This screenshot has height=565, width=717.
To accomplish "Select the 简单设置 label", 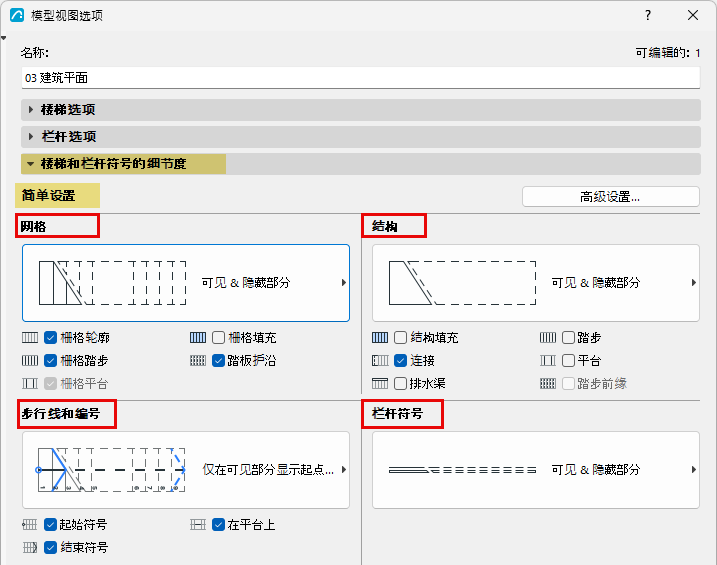I will (48, 196).
